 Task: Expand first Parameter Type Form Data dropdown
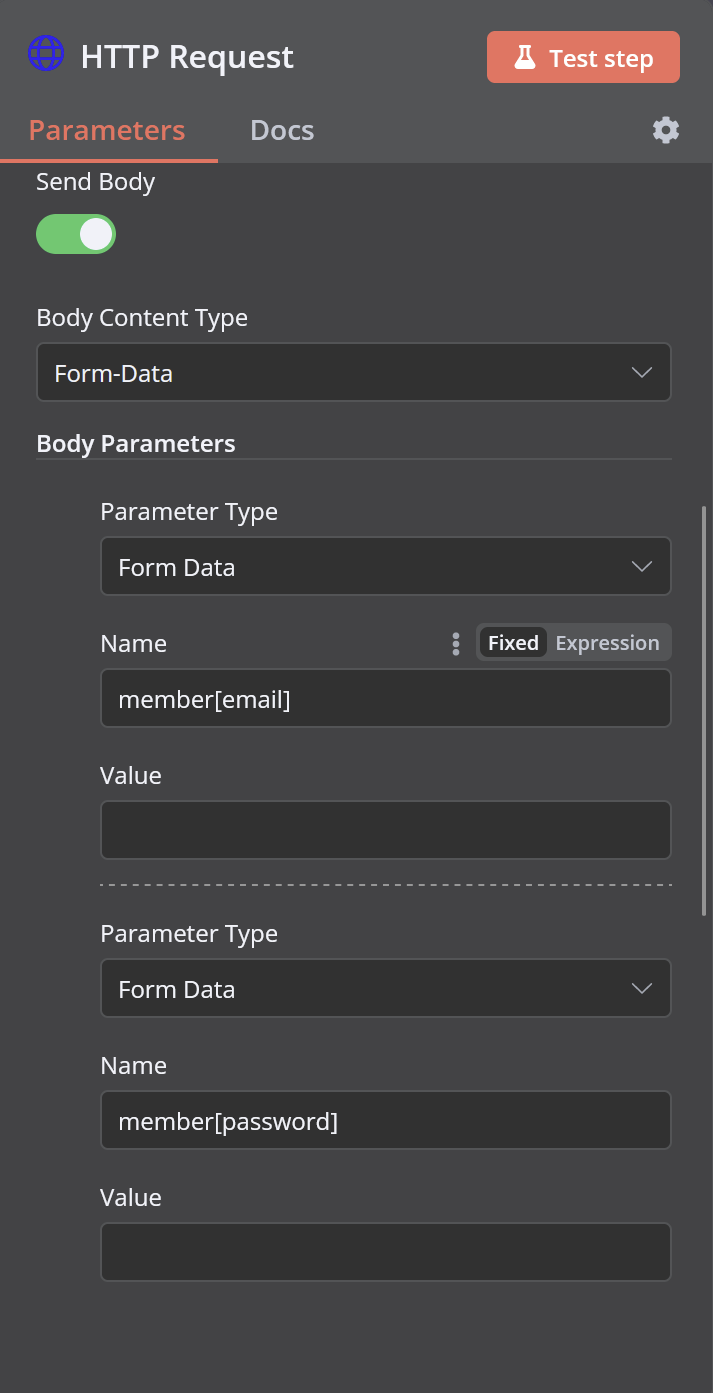pyautogui.click(x=386, y=567)
